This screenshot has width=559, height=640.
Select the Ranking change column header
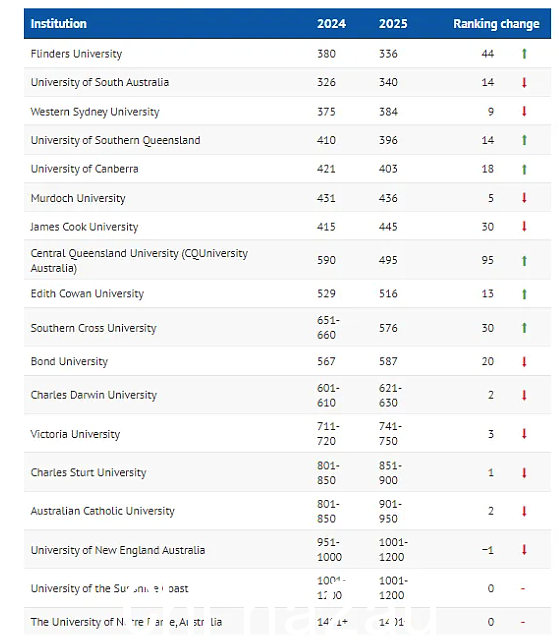point(496,24)
